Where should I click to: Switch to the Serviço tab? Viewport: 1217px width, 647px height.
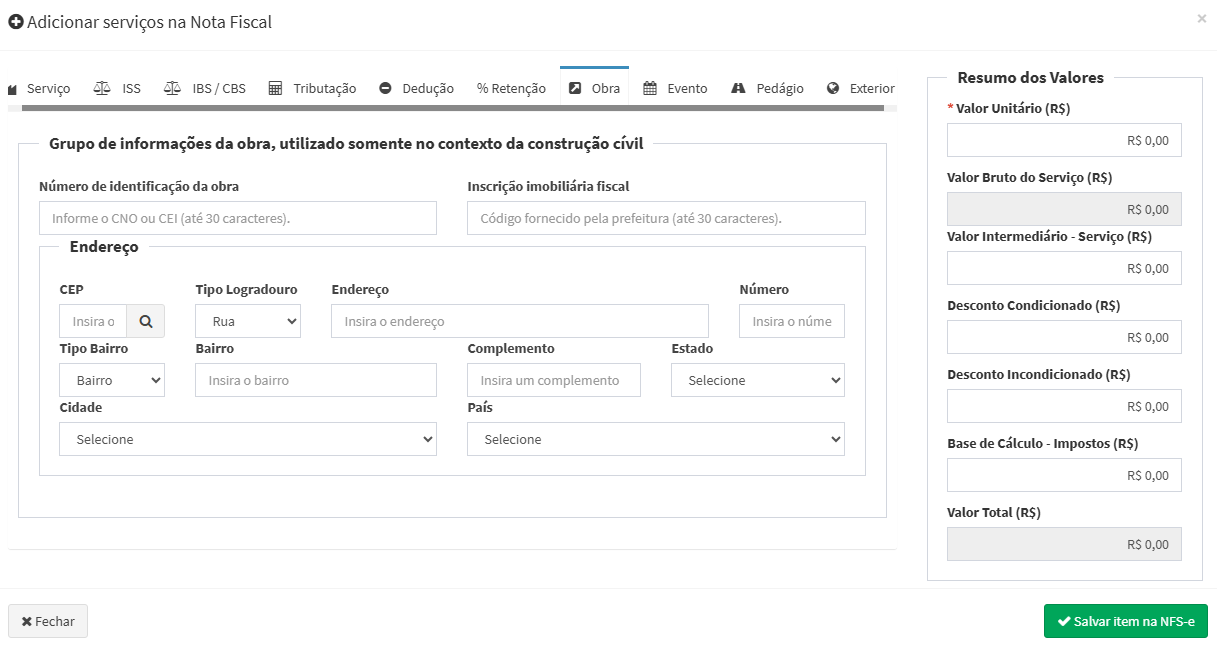[x=40, y=88]
